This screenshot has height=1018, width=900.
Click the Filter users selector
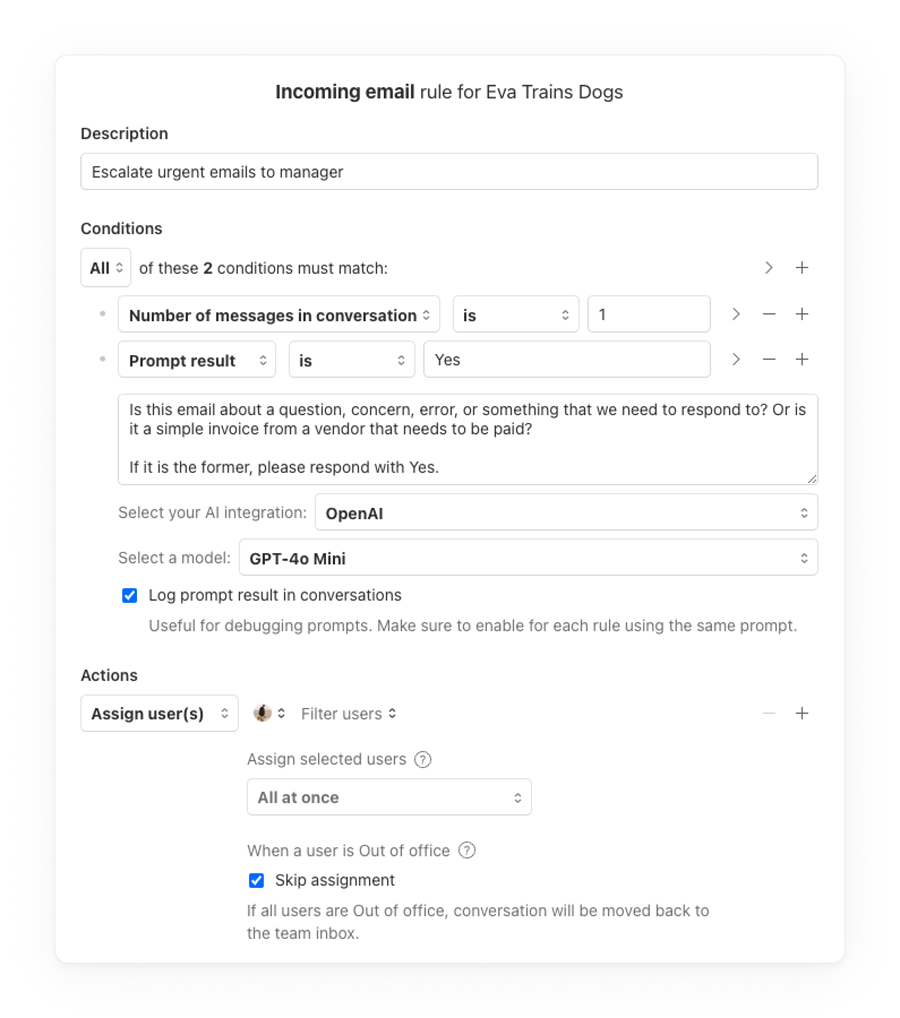pyautogui.click(x=348, y=714)
